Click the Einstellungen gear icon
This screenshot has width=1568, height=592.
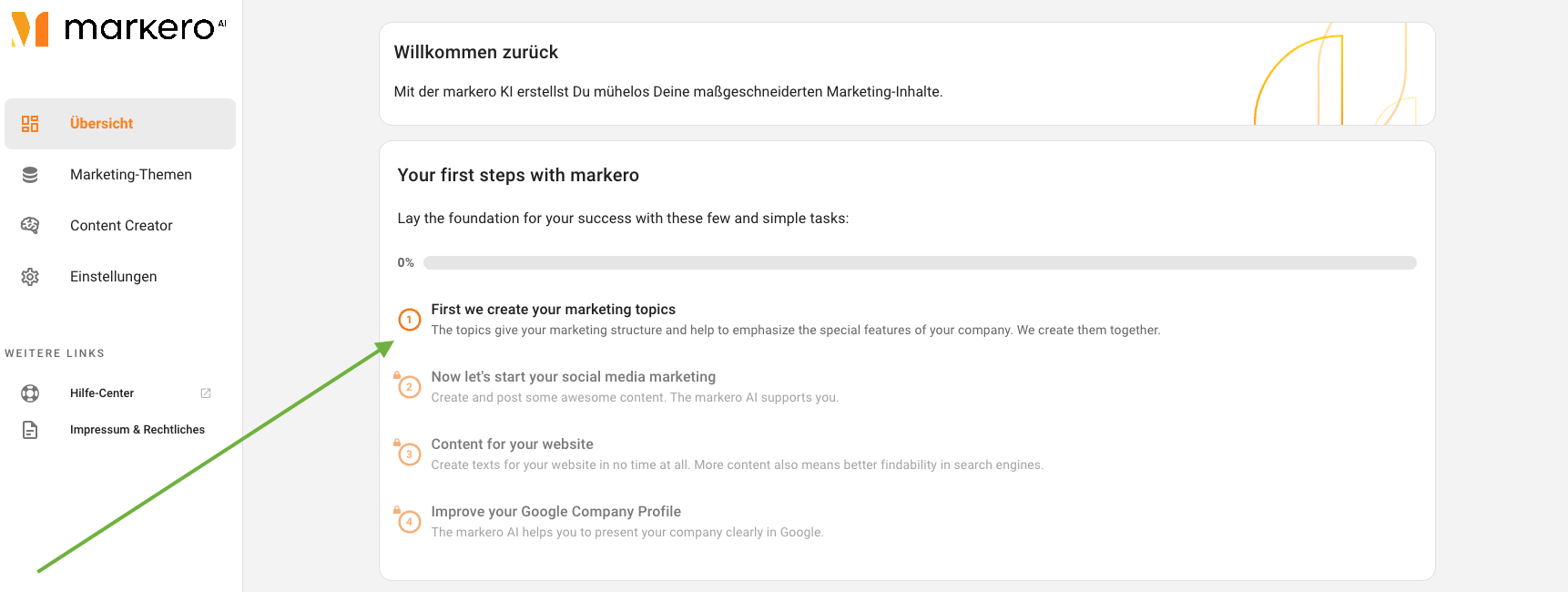pyautogui.click(x=30, y=277)
